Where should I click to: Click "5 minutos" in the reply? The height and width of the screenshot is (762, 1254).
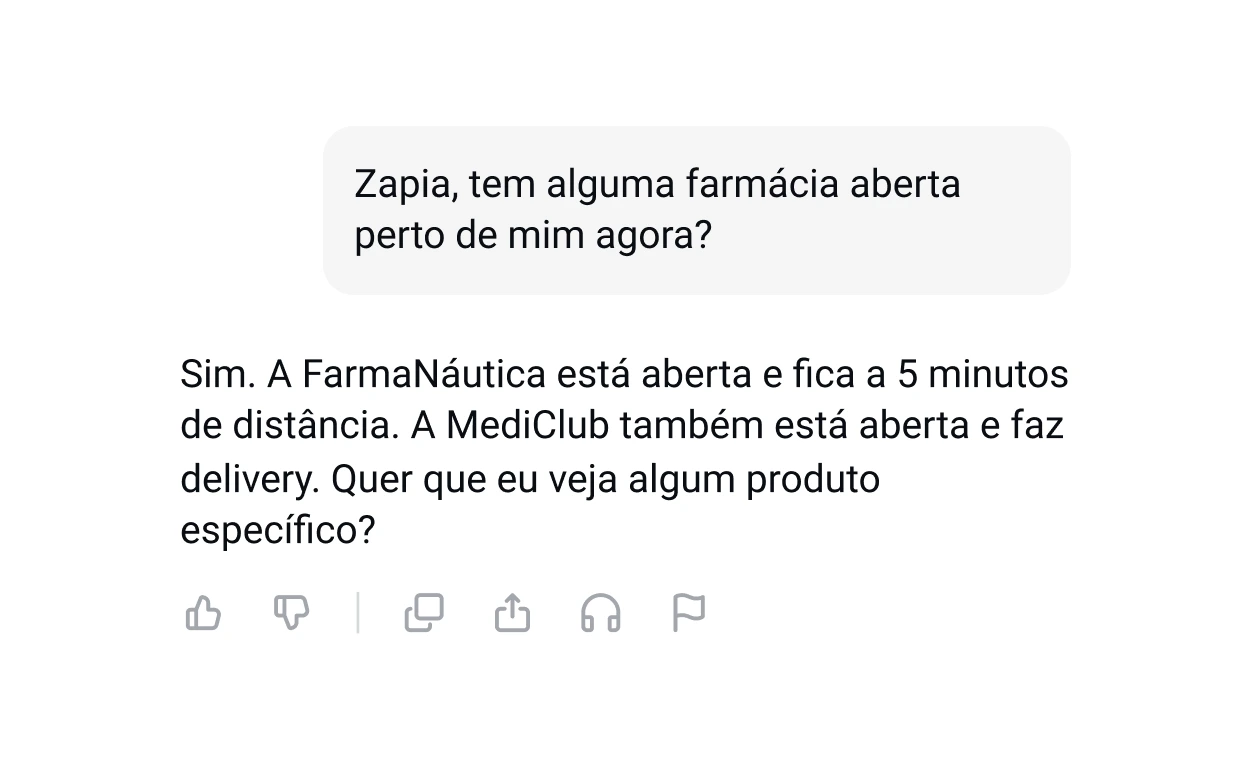[983, 374]
